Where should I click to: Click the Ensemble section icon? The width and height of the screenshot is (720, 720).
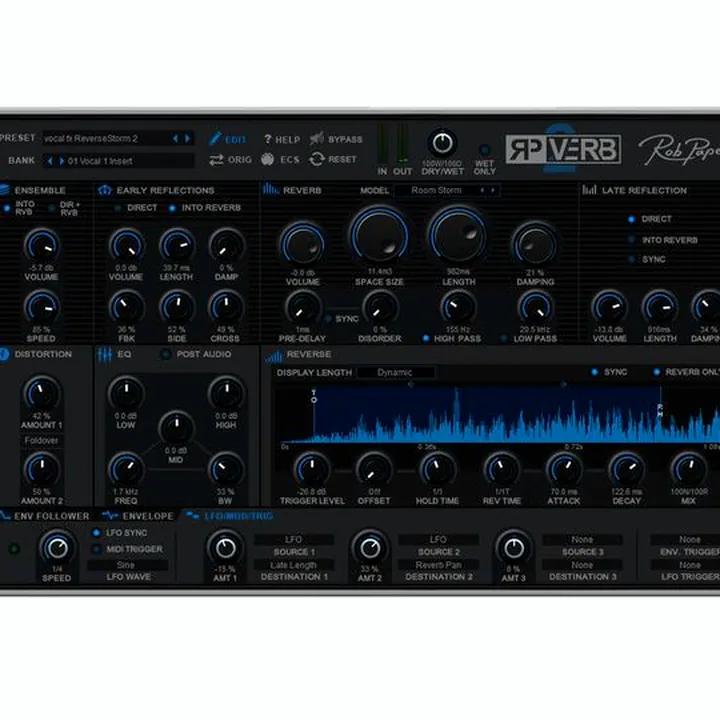click(4, 190)
